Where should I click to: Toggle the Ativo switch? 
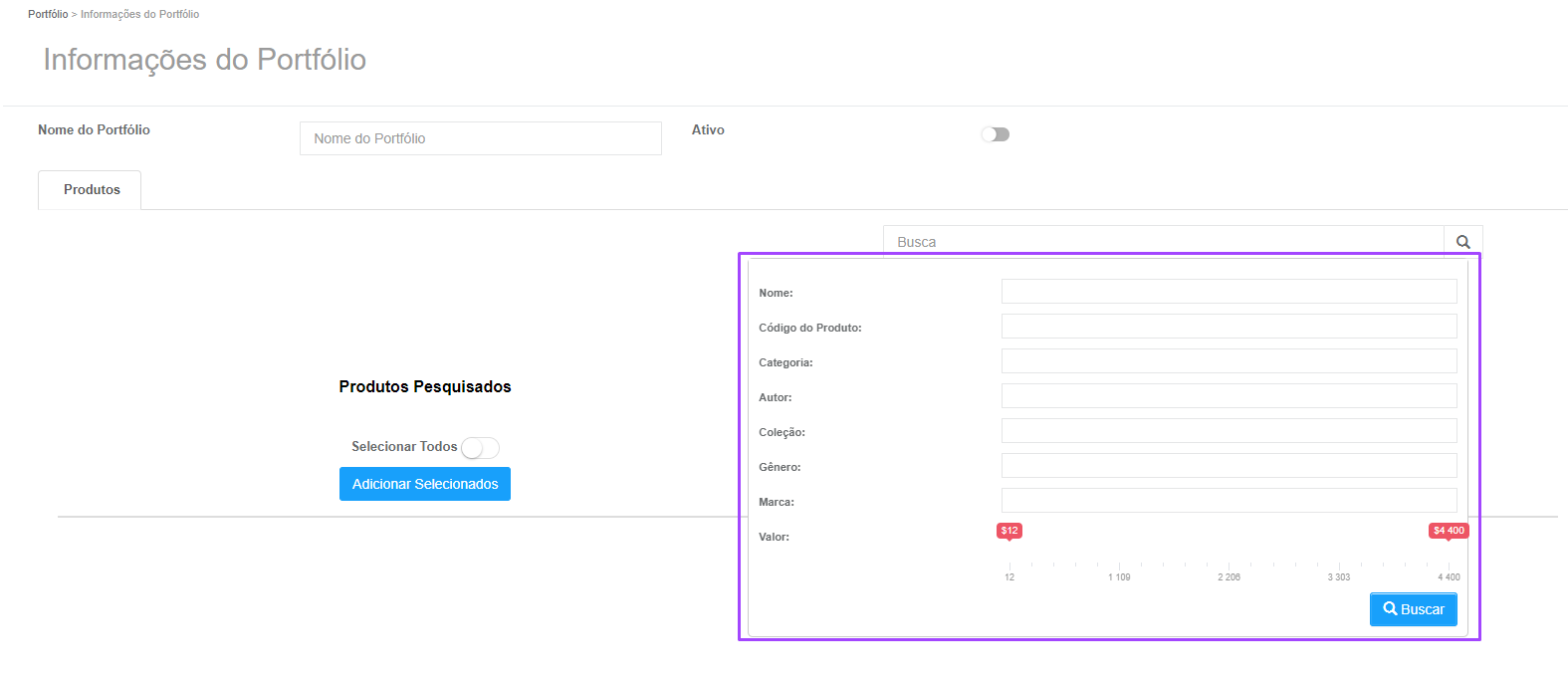[x=995, y=134]
